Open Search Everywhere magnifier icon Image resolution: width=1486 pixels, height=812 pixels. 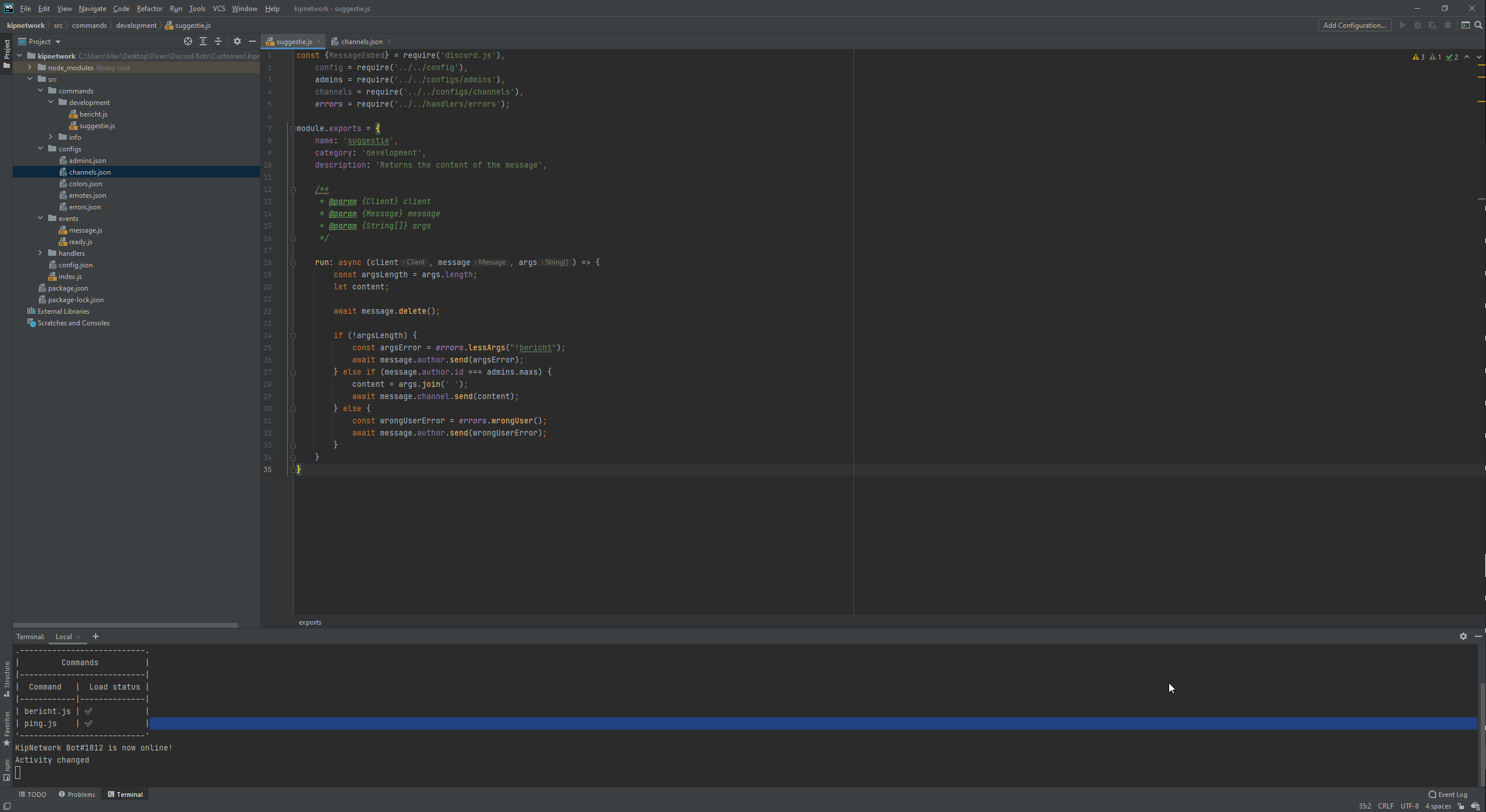click(x=1478, y=25)
